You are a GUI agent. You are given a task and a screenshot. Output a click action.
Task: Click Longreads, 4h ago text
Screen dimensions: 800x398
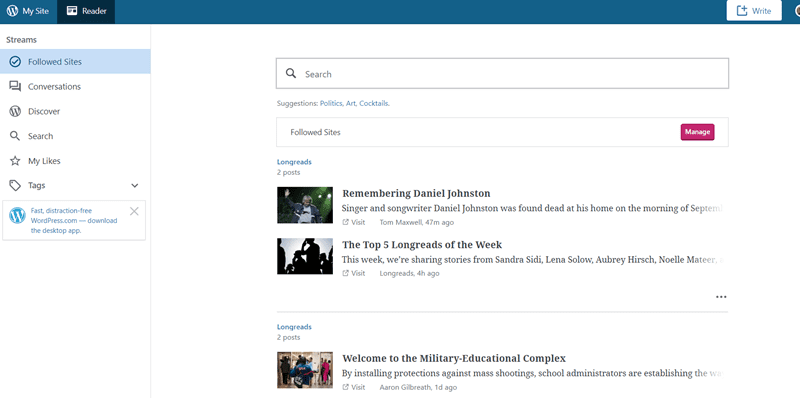410,273
